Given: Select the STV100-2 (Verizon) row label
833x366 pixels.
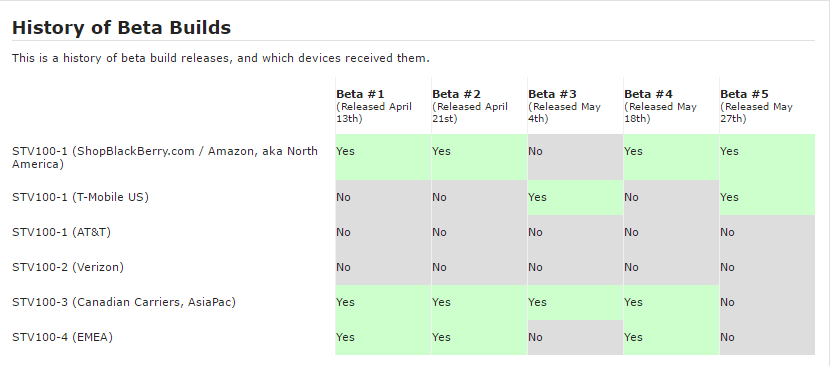Looking at the screenshot, I should click(x=67, y=267).
